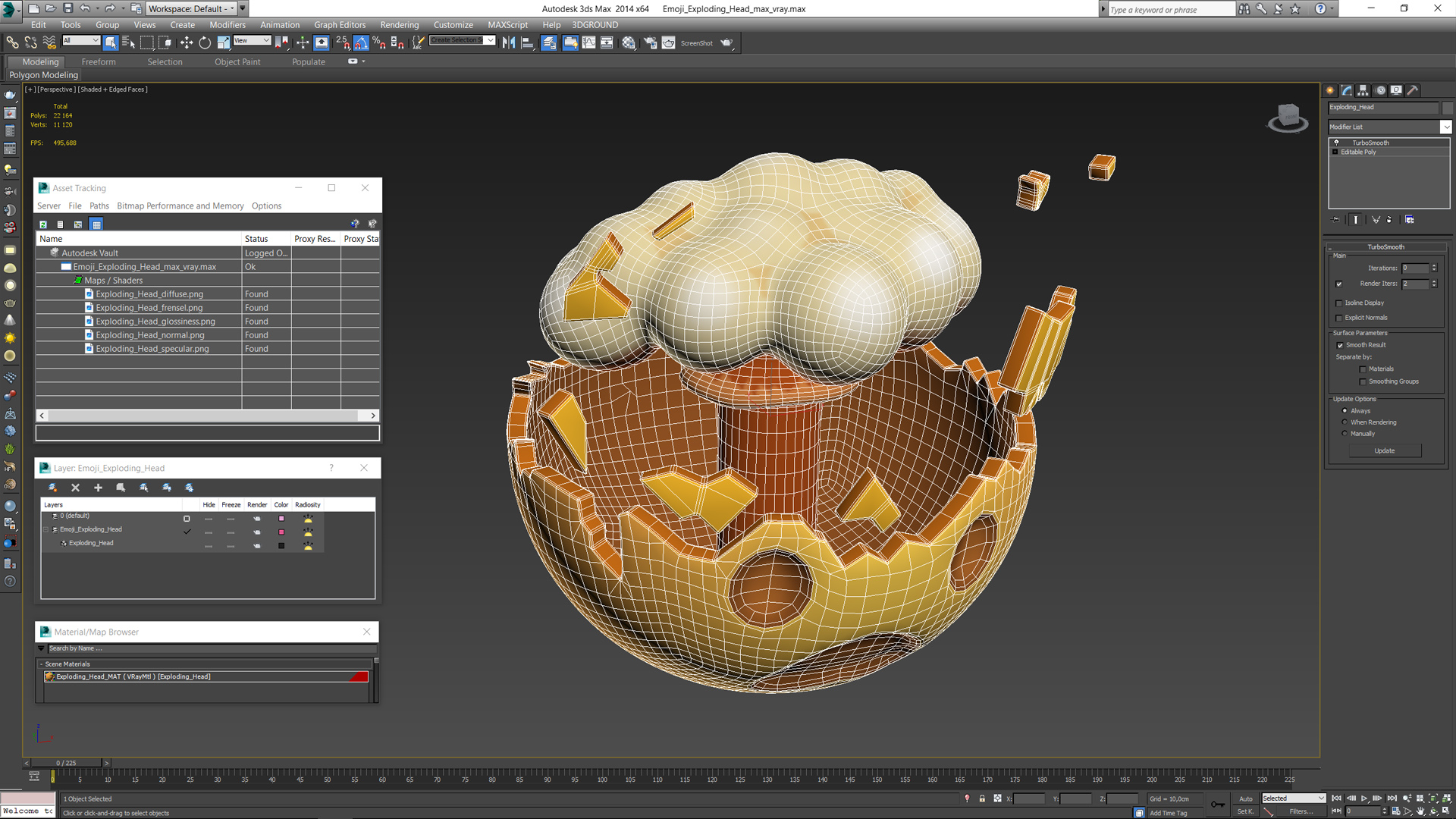1456x819 pixels.
Task: Enable Separate by Materials checkbox
Action: click(x=1363, y=369)
